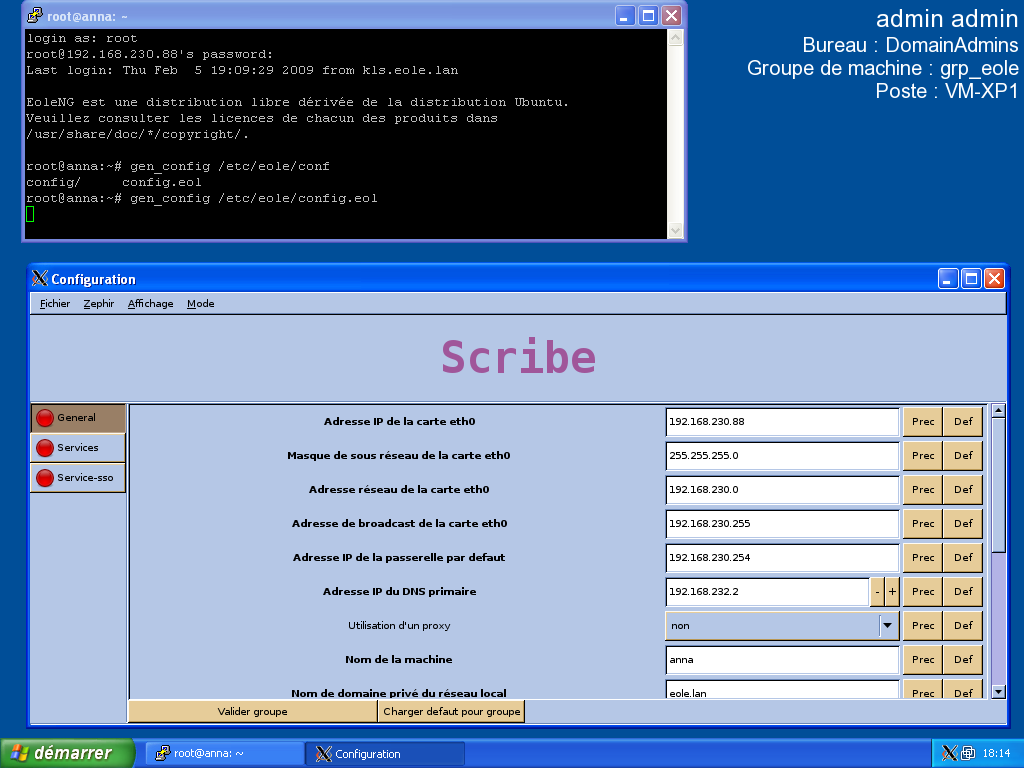
Task: Click the Scribe title heading
Action: [519, 357]
